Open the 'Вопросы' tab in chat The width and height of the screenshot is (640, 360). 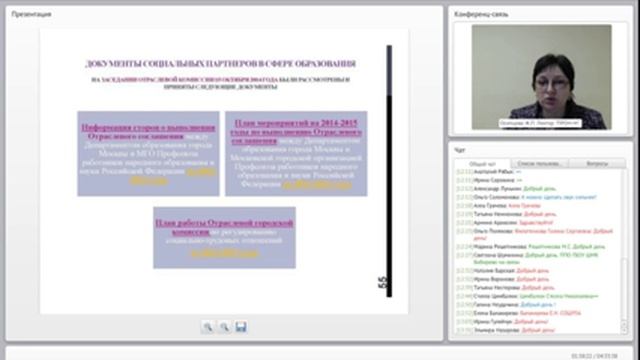tap(597, 164)
